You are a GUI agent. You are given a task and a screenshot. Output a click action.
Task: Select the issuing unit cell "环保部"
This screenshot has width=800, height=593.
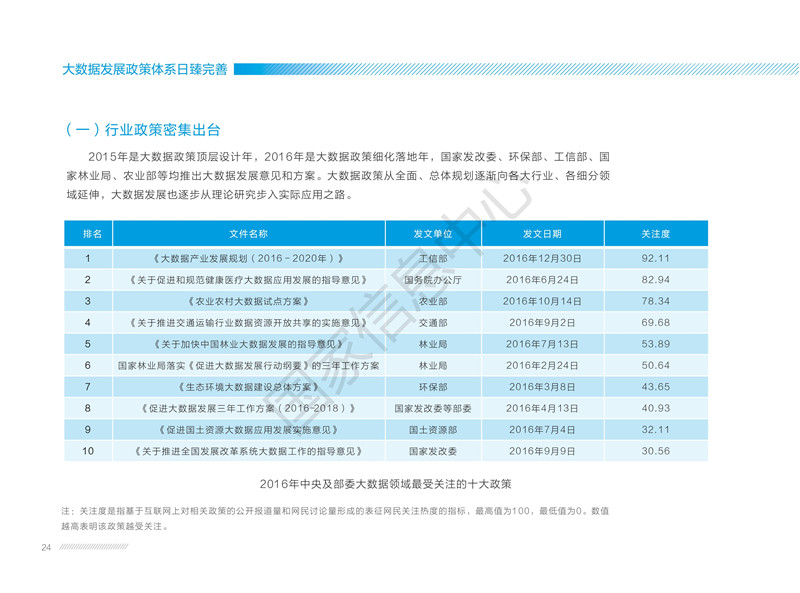tap(433, 387)
